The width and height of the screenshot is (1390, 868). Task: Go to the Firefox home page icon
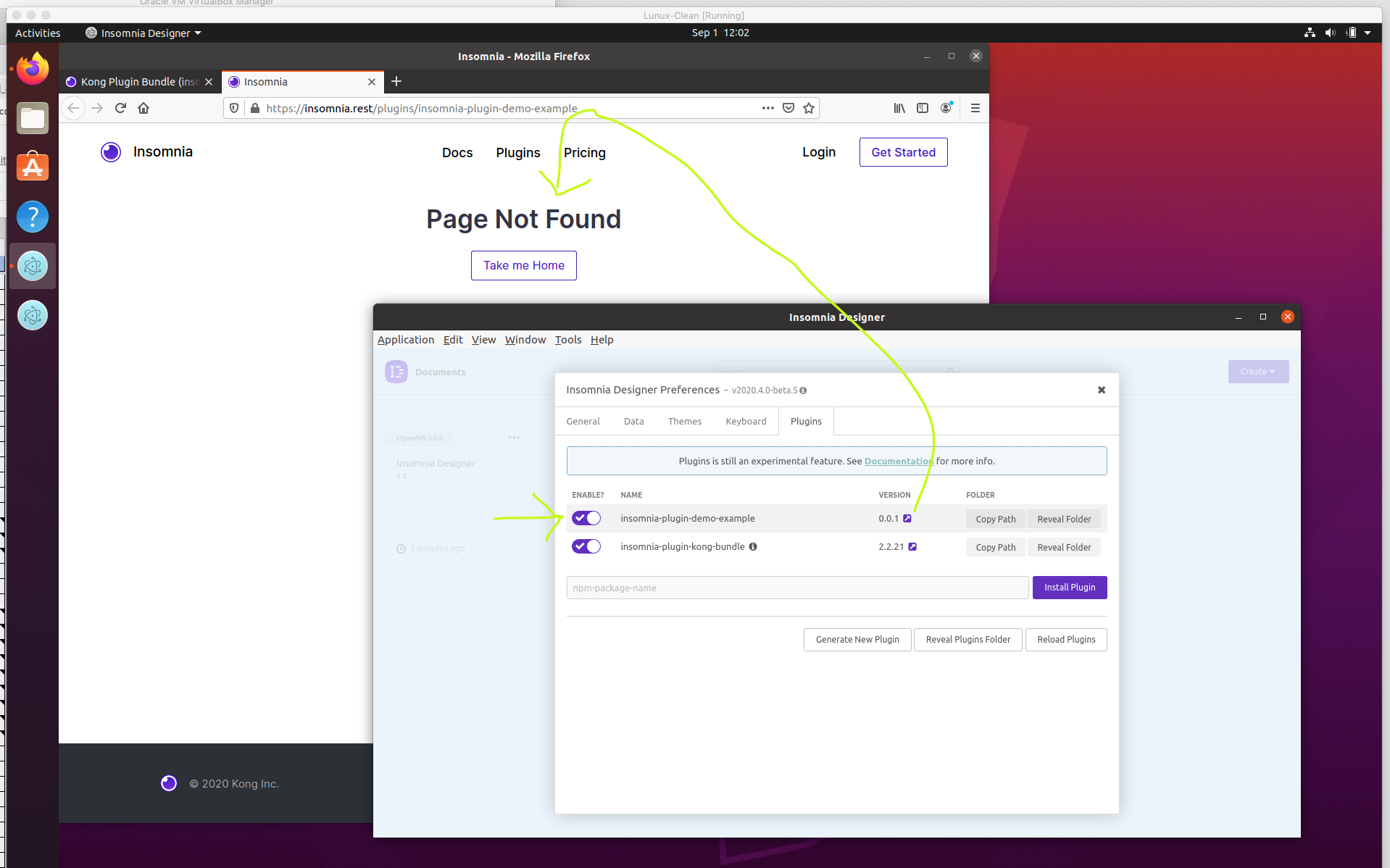click(143, 108)
